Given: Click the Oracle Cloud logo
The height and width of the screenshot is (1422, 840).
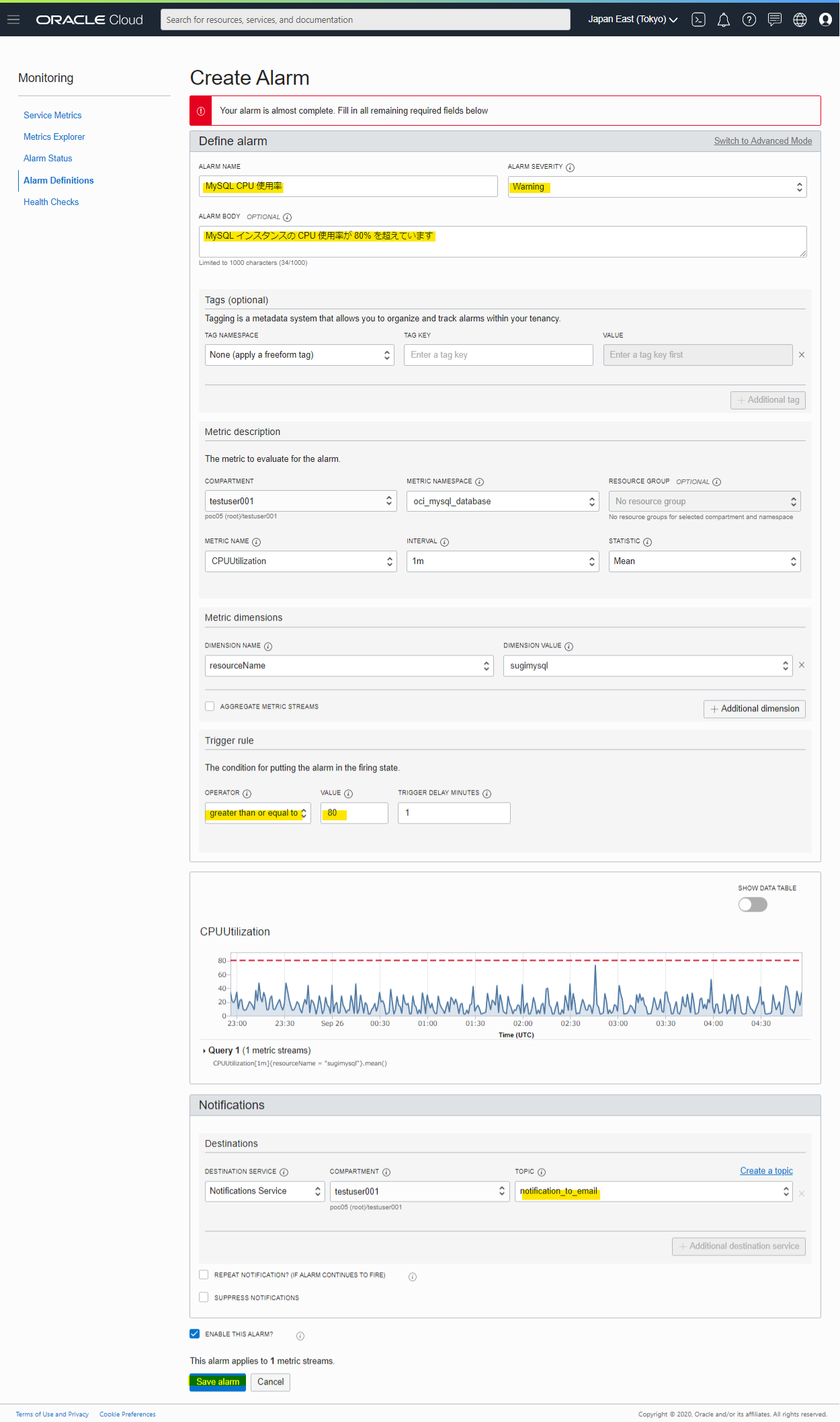Looking at the screenshot, I should [x=89, y=19].
